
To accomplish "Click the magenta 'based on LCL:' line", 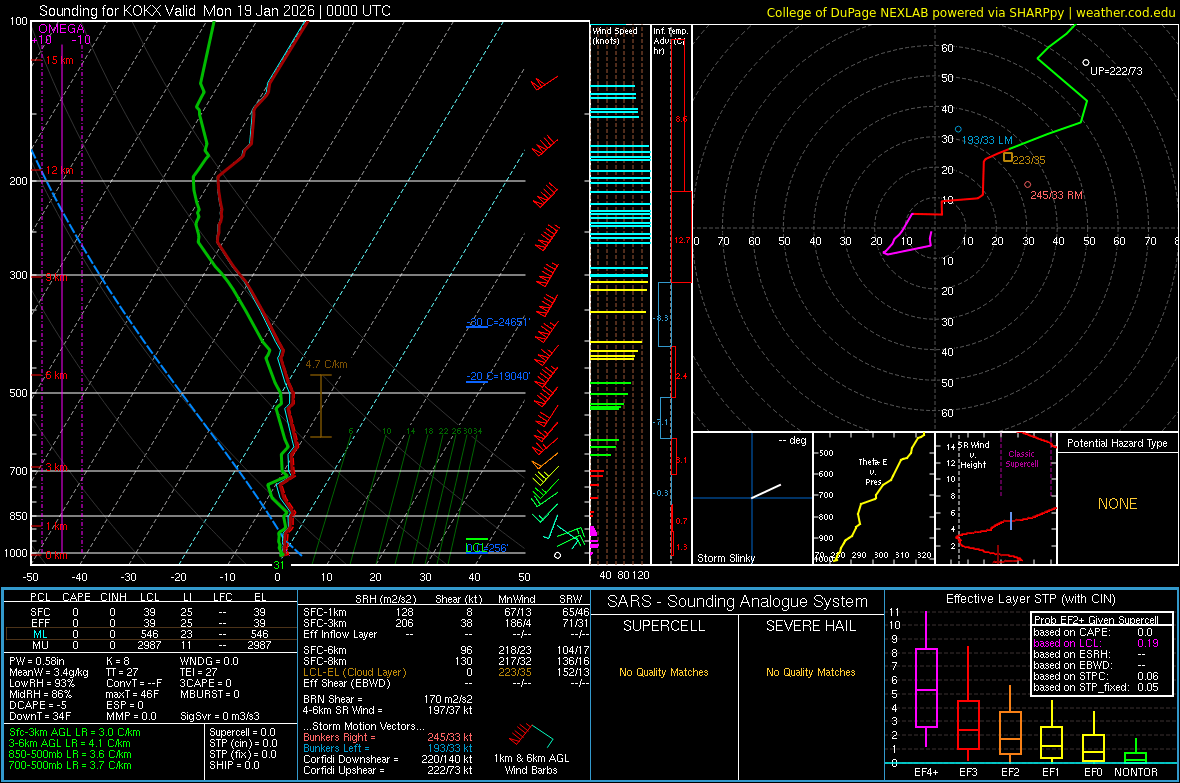I will [x=1096, y=643].
